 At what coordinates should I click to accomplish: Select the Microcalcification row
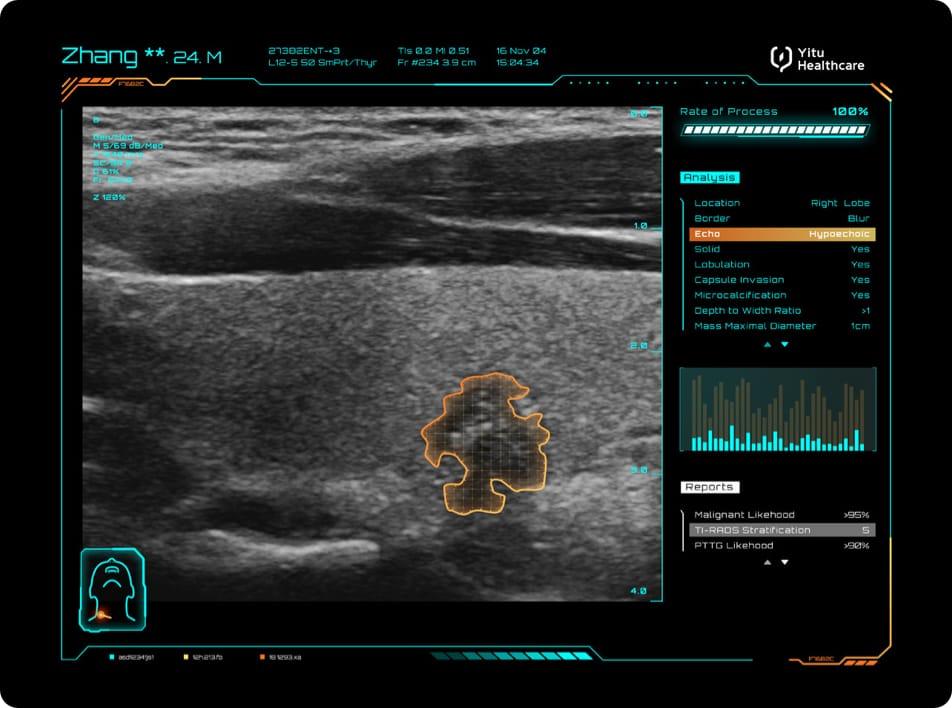[x=781, y=295]
